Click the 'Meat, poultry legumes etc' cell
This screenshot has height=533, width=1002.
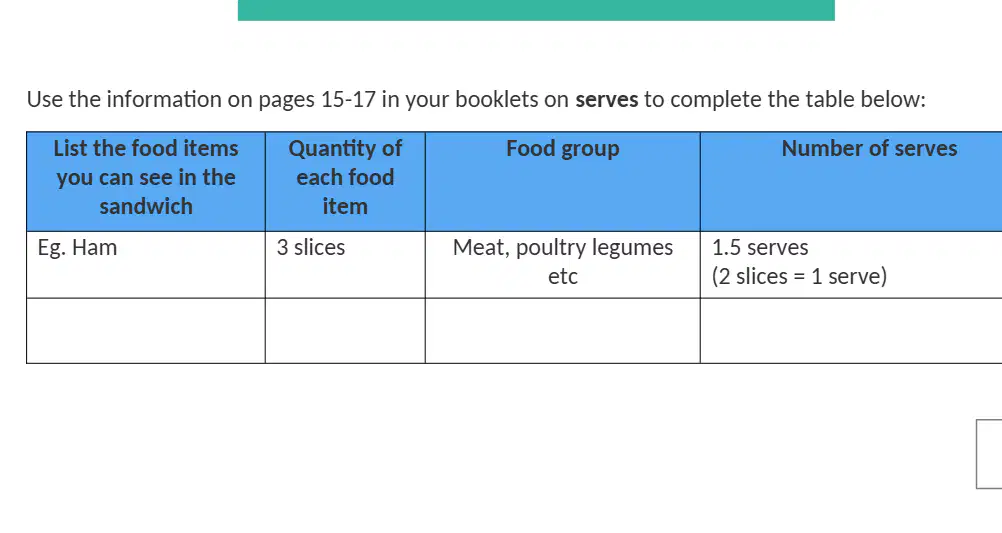click(x=563, y=265)
